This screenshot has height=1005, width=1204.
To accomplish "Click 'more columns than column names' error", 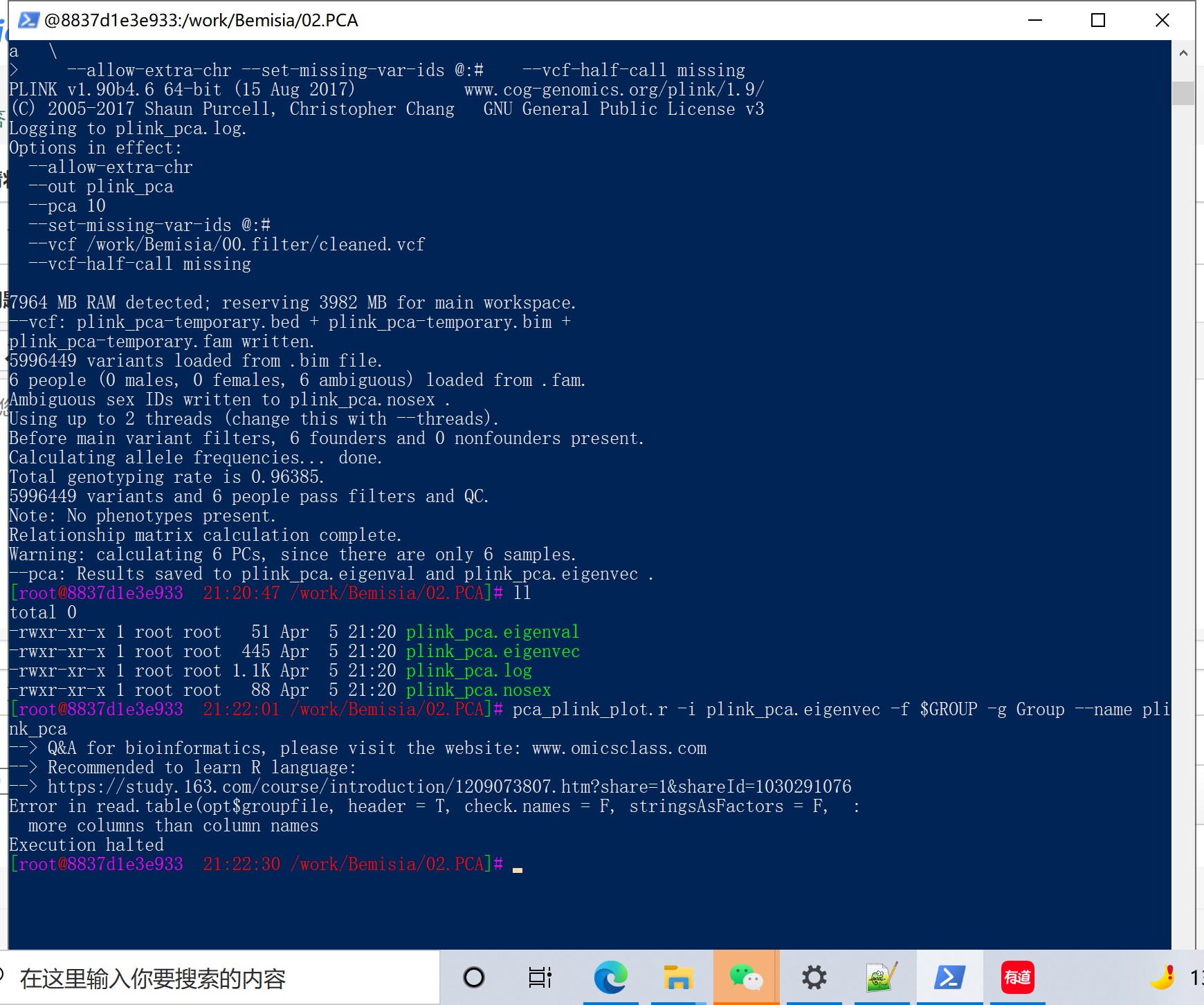I will pyautogui.click(x=173, y=826).
